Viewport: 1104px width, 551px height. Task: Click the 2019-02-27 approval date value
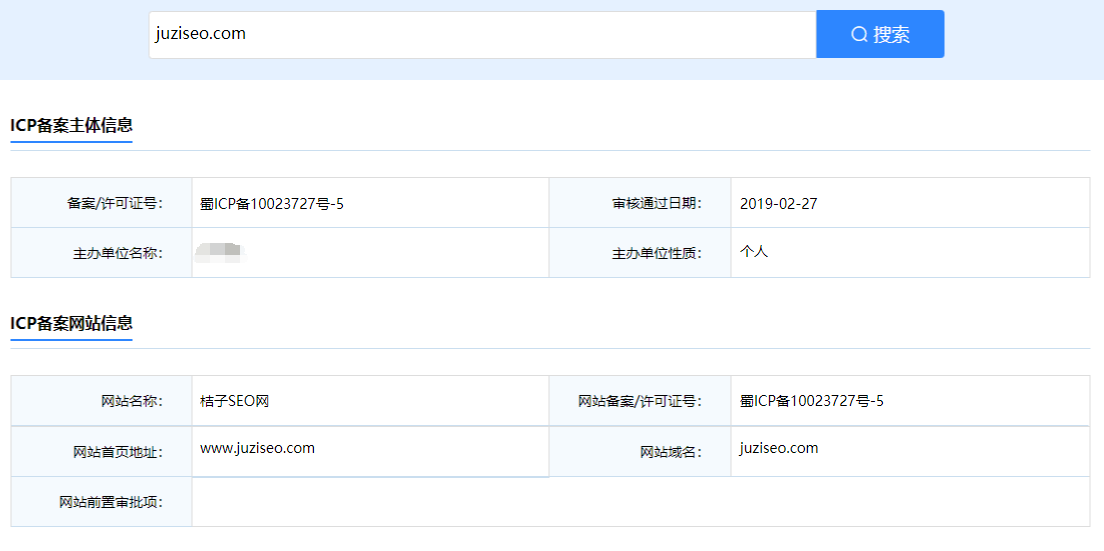[x=778, y=204]
